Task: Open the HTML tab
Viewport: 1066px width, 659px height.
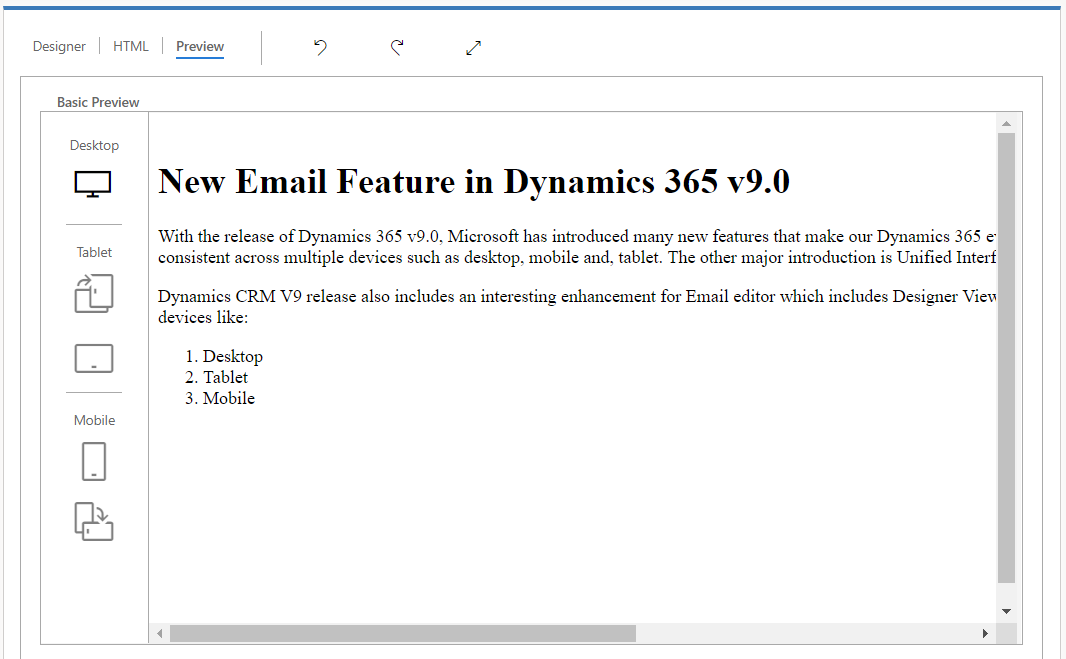Action: (130, 46)
